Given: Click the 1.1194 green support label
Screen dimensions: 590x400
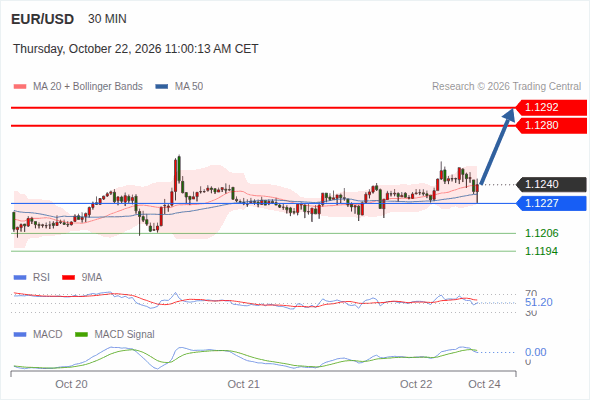Looking at the screenshot, I should click(x=541, y=251).
